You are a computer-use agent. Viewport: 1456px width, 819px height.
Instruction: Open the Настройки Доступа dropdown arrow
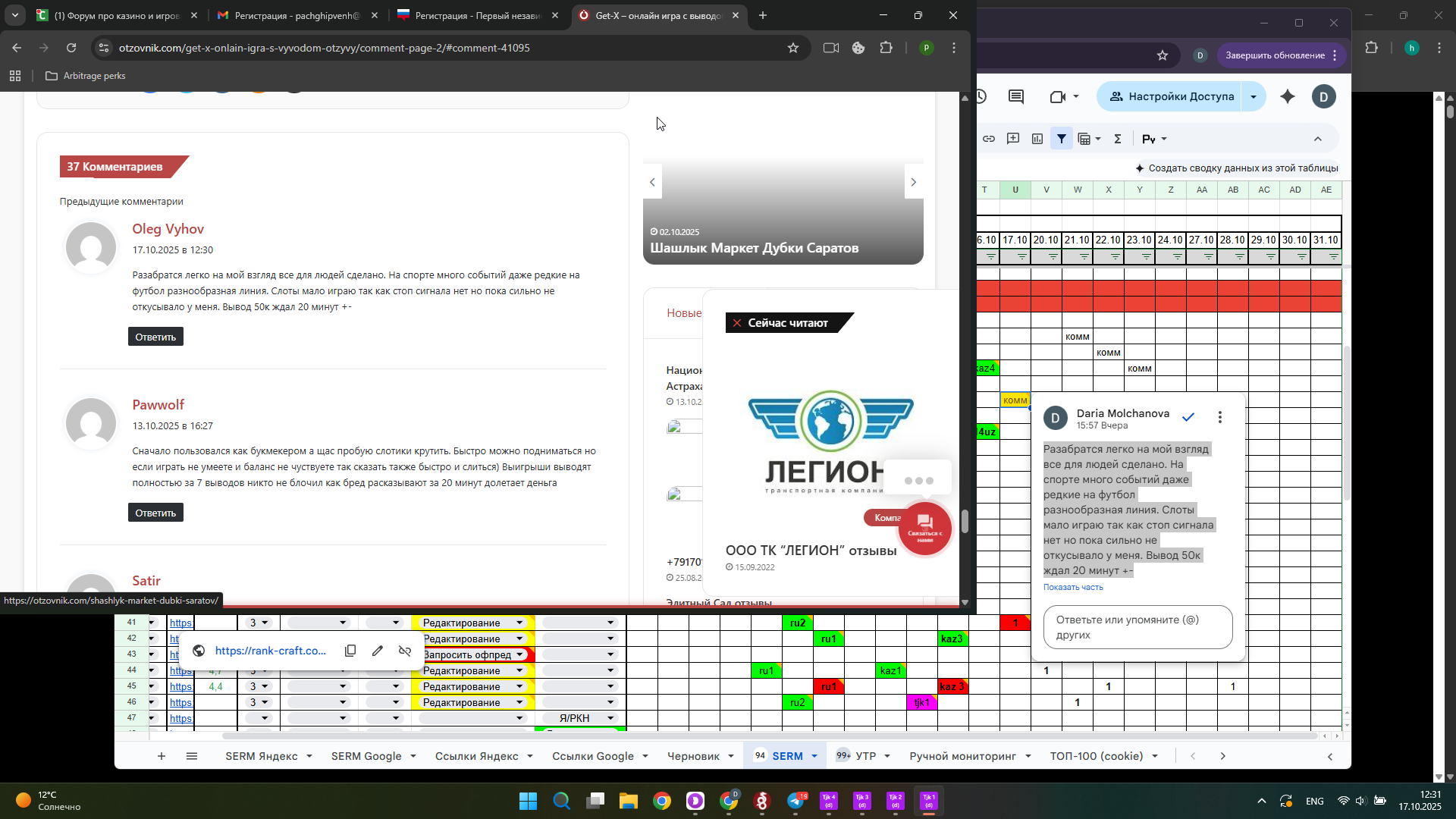[x=1254, y=96]
